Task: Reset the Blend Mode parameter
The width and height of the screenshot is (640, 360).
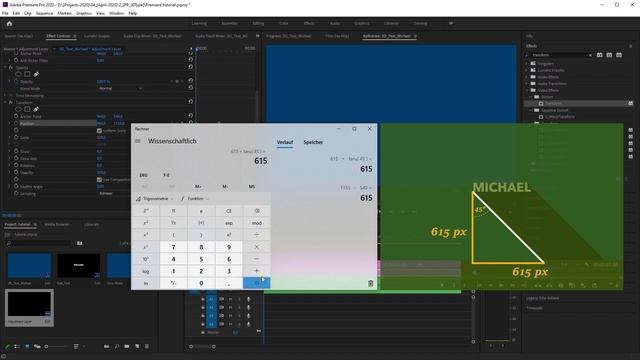Action: pyautogui.click(x=191, y=88)
